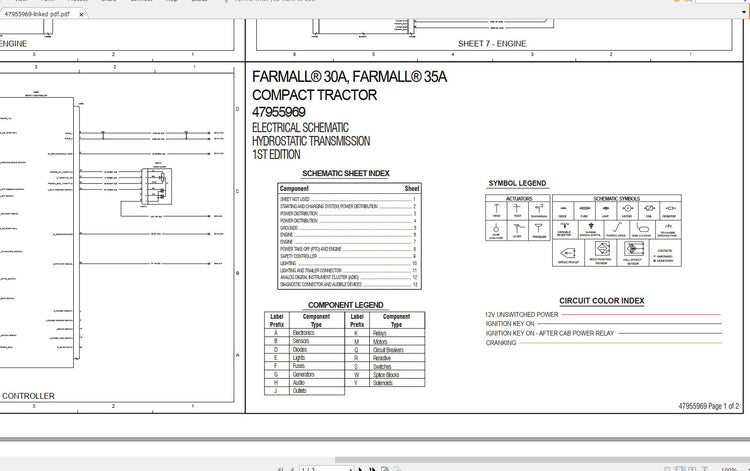The width and height of the screenshot is (750, 471).
Task: Click the 'SCHEMATIC SHEET INDEX' heading
Action: (346, 174)
